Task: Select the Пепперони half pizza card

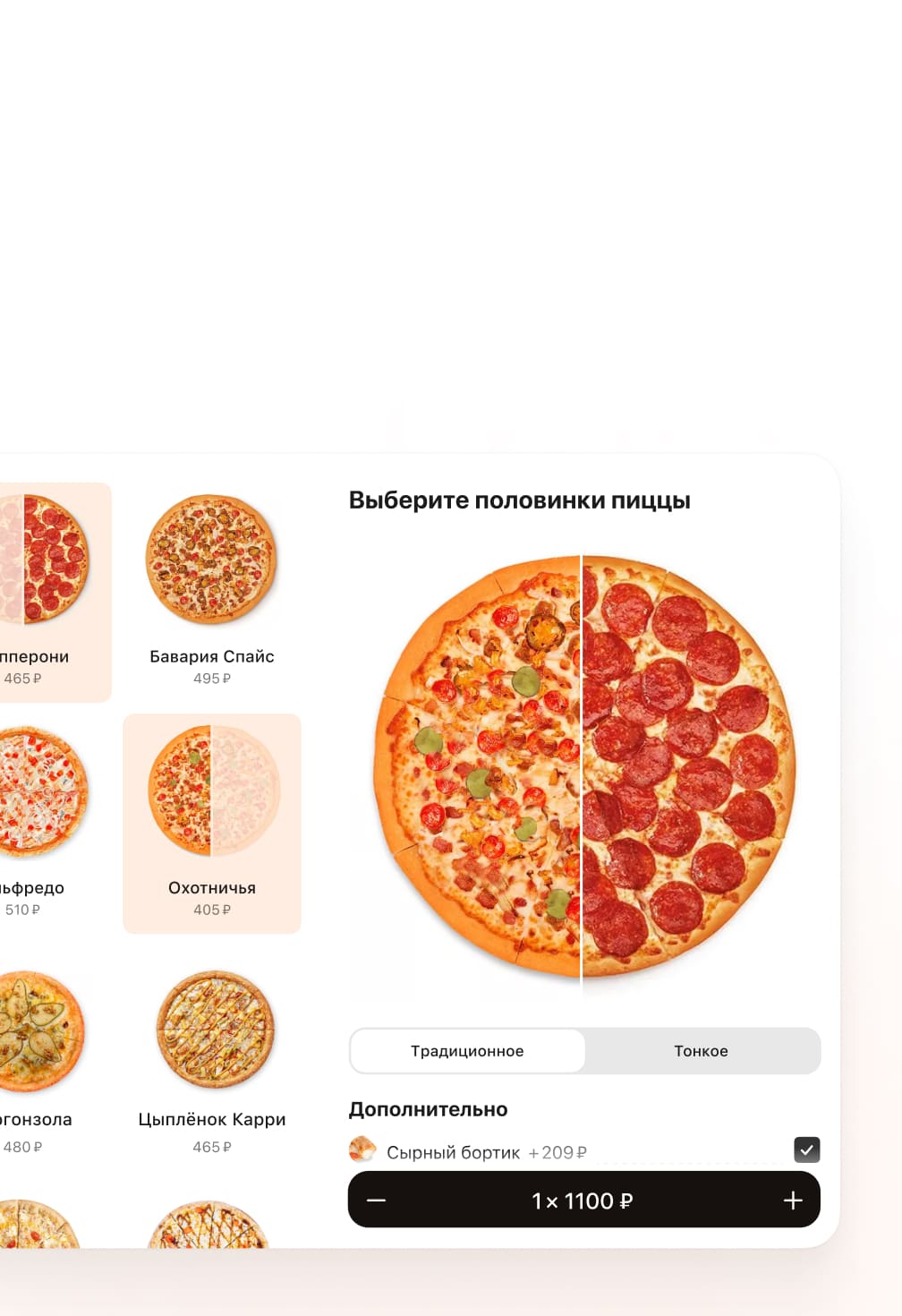Action: pos(54,592)
